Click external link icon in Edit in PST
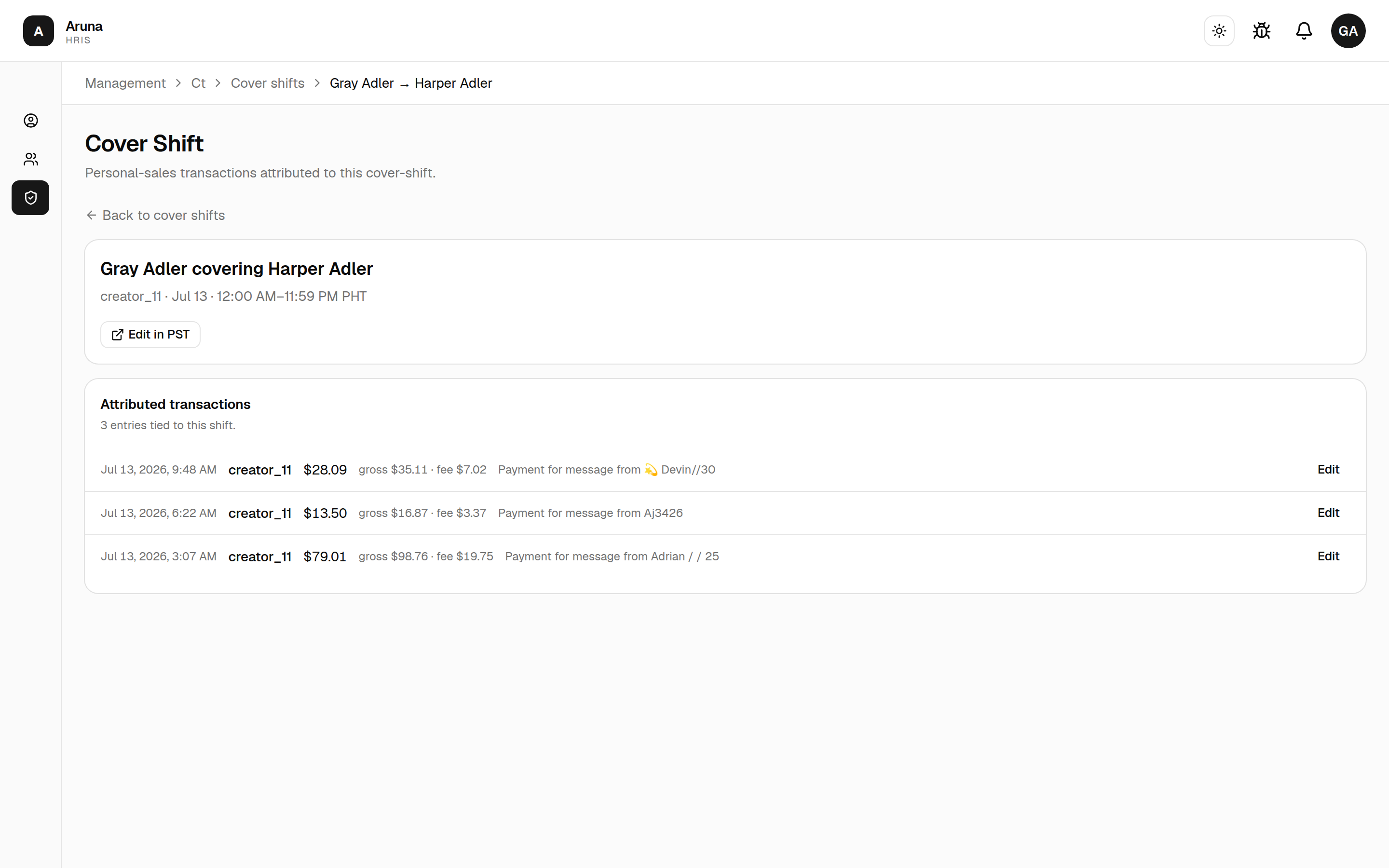This screenshot has height=868, width=1389. click(117, 335)
